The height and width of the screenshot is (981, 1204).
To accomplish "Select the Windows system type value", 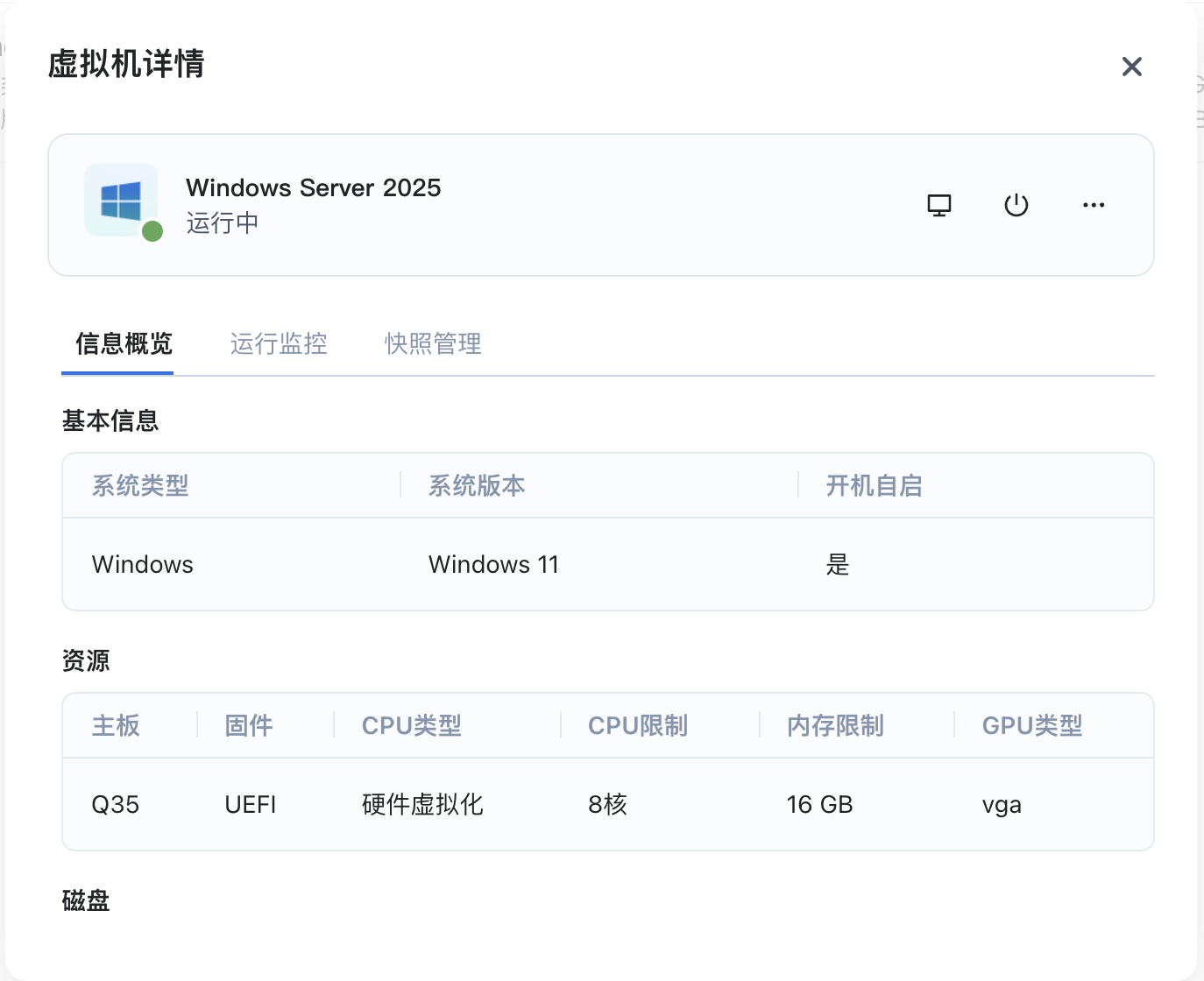I will [x=143, y=564].
